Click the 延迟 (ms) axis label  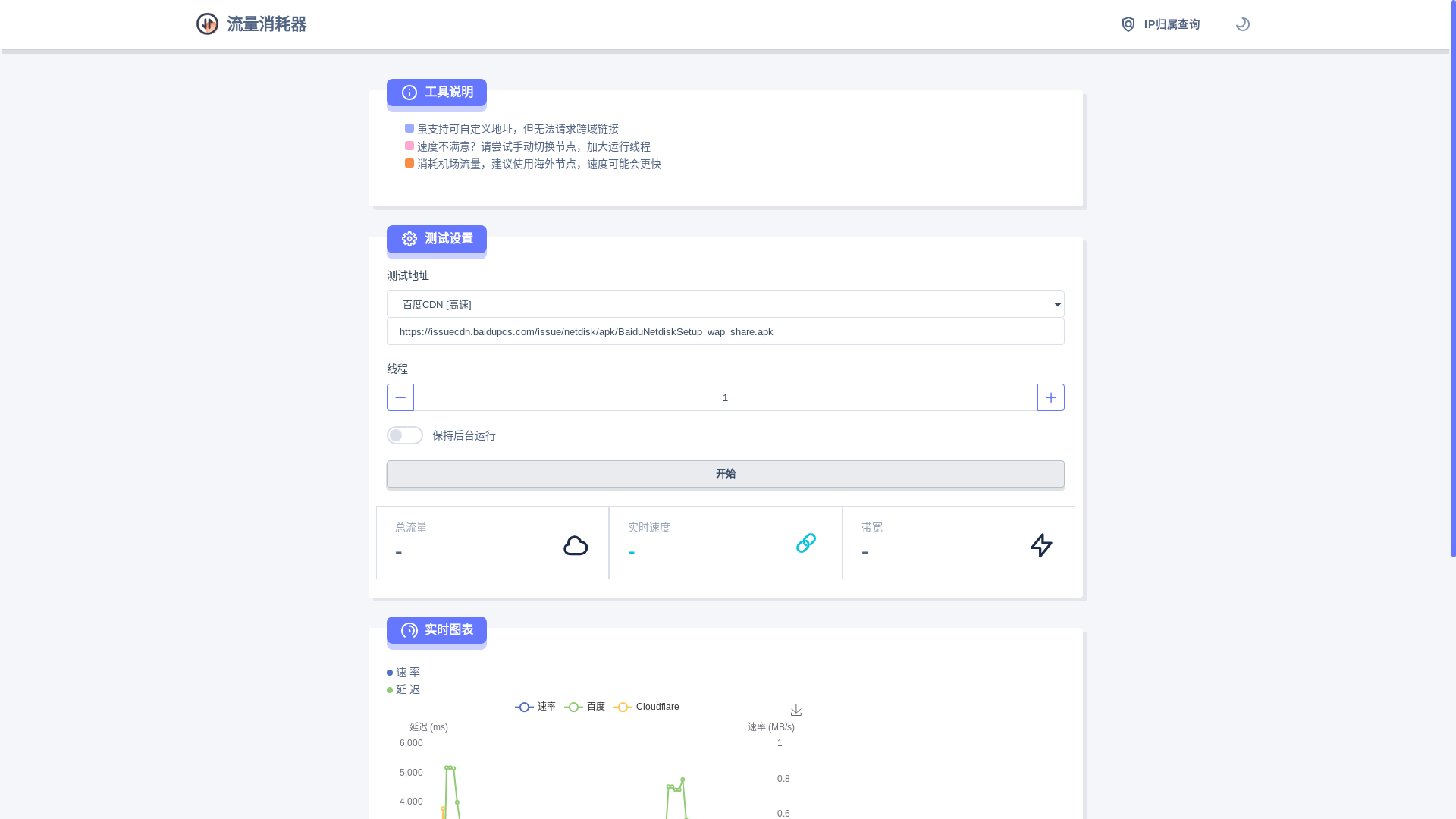(428, 727)
